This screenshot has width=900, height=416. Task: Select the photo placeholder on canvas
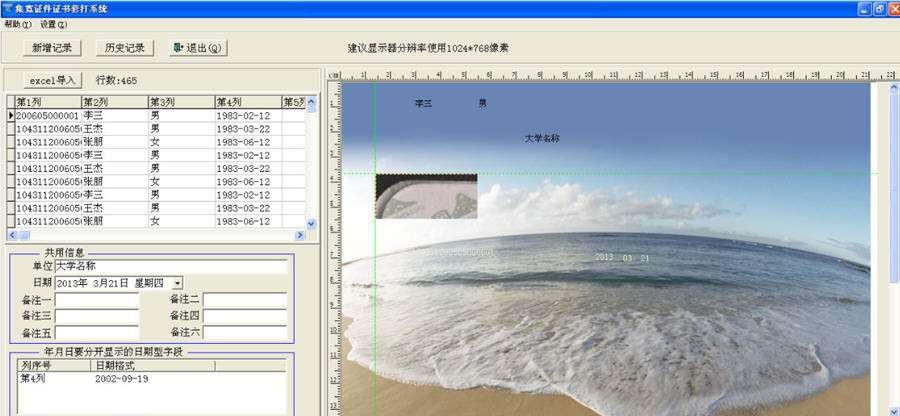[x=426, y=196]
